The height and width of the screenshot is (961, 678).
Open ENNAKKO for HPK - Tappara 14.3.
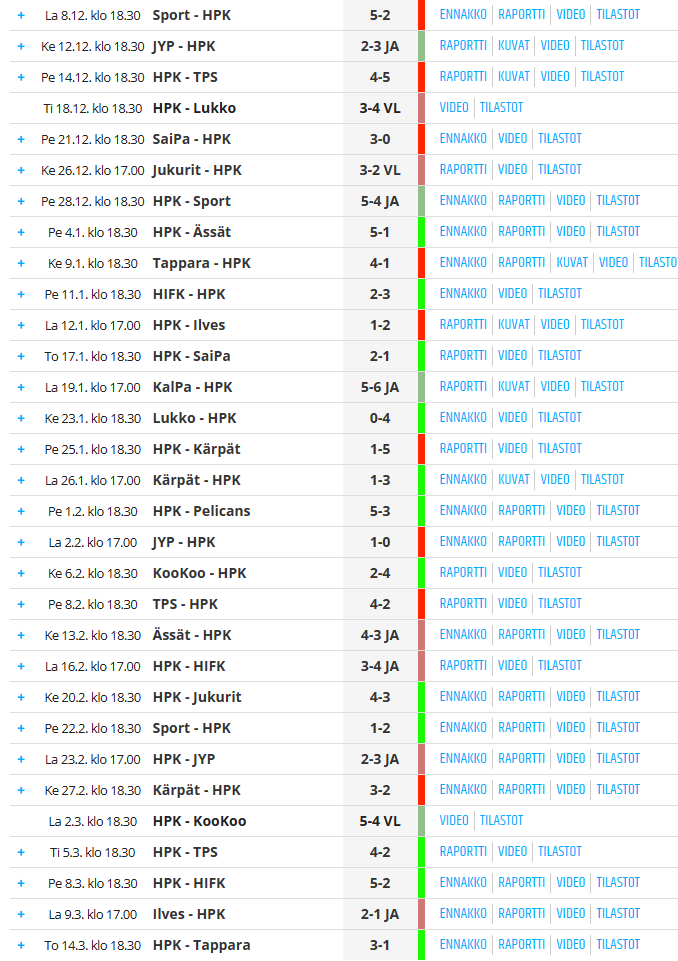(x=463, y=944)
